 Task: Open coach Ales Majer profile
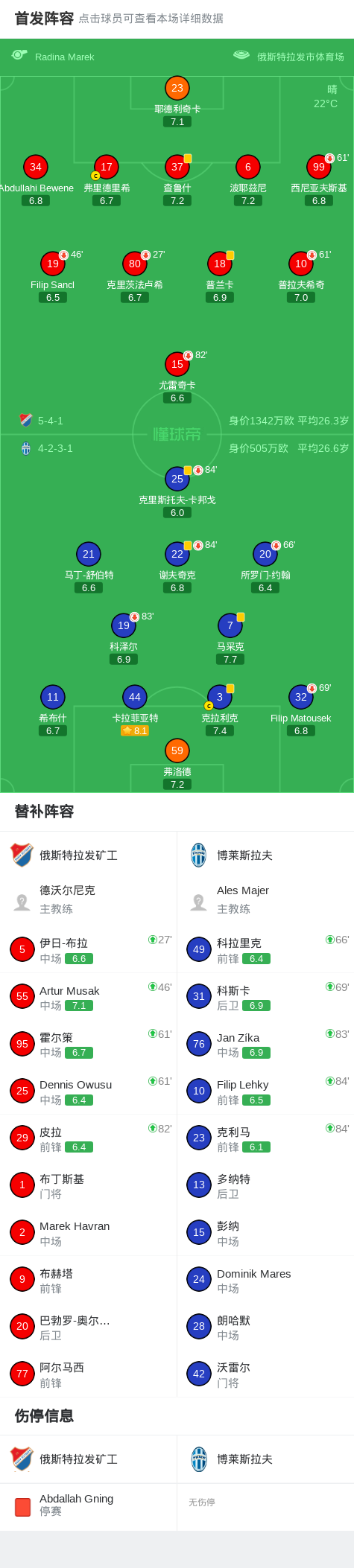tap(265, 899)
